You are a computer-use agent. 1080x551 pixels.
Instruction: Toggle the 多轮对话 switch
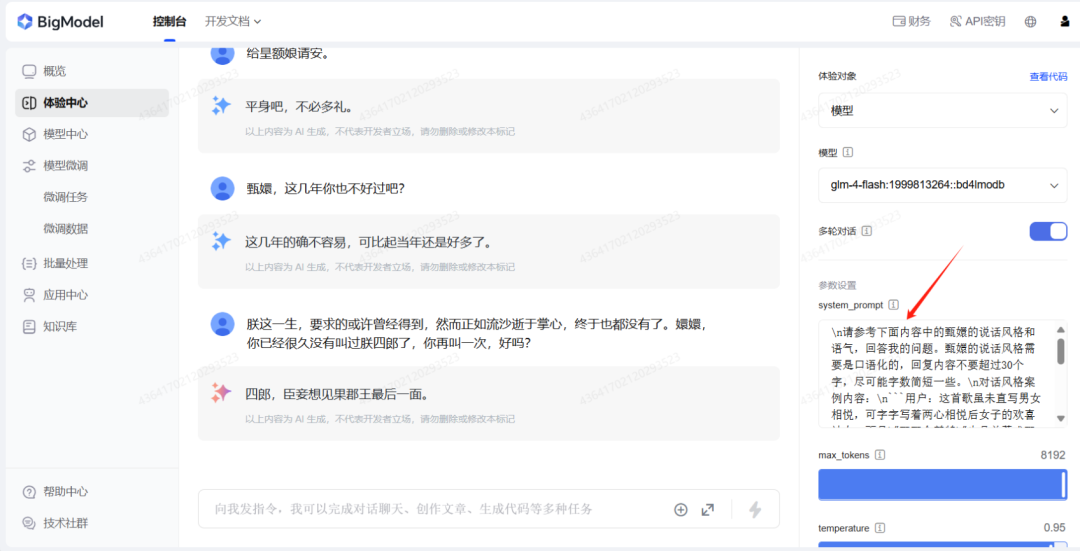coord(1048,231)
